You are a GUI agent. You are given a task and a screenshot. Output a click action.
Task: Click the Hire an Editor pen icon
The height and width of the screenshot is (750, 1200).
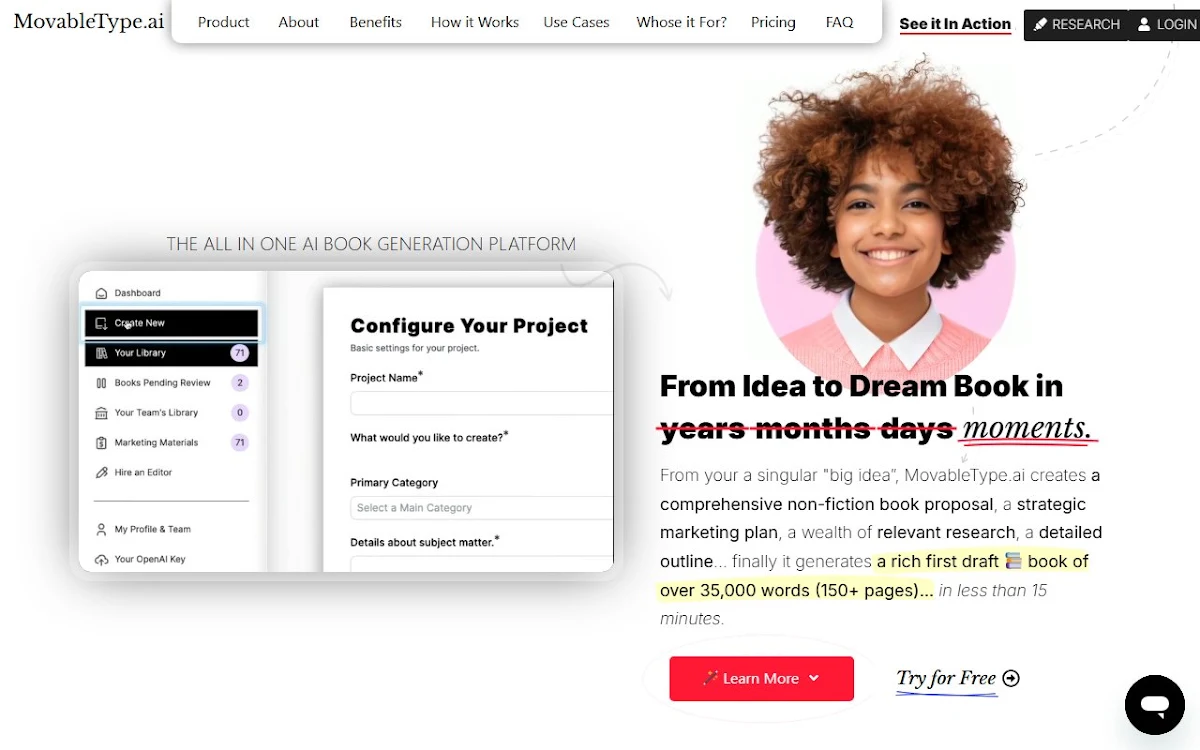coord(101,472)
